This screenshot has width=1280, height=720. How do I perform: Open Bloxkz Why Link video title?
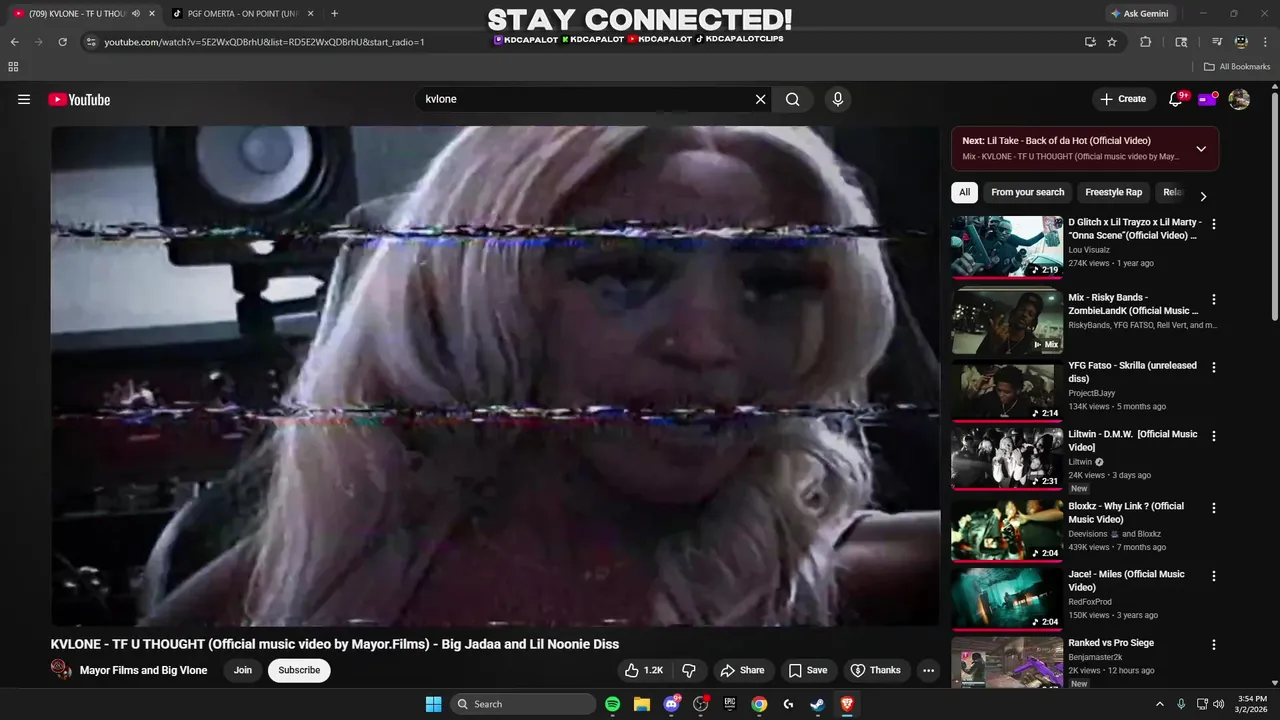tap(1126, 512)
